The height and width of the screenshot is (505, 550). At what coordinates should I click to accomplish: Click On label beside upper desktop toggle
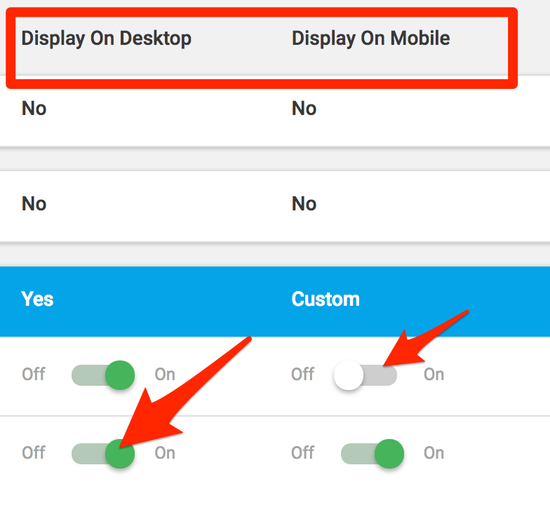(165, 374)
